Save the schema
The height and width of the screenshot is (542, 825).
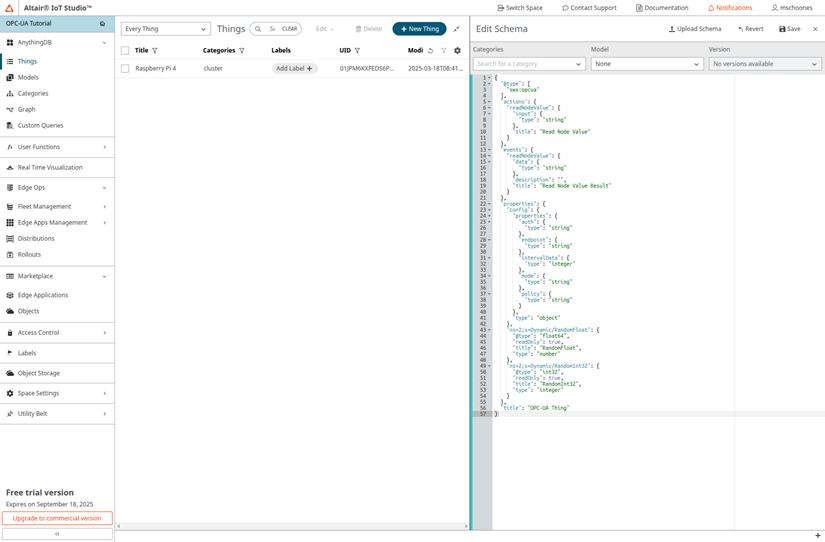pyautogui.click(x=790, y=29)
